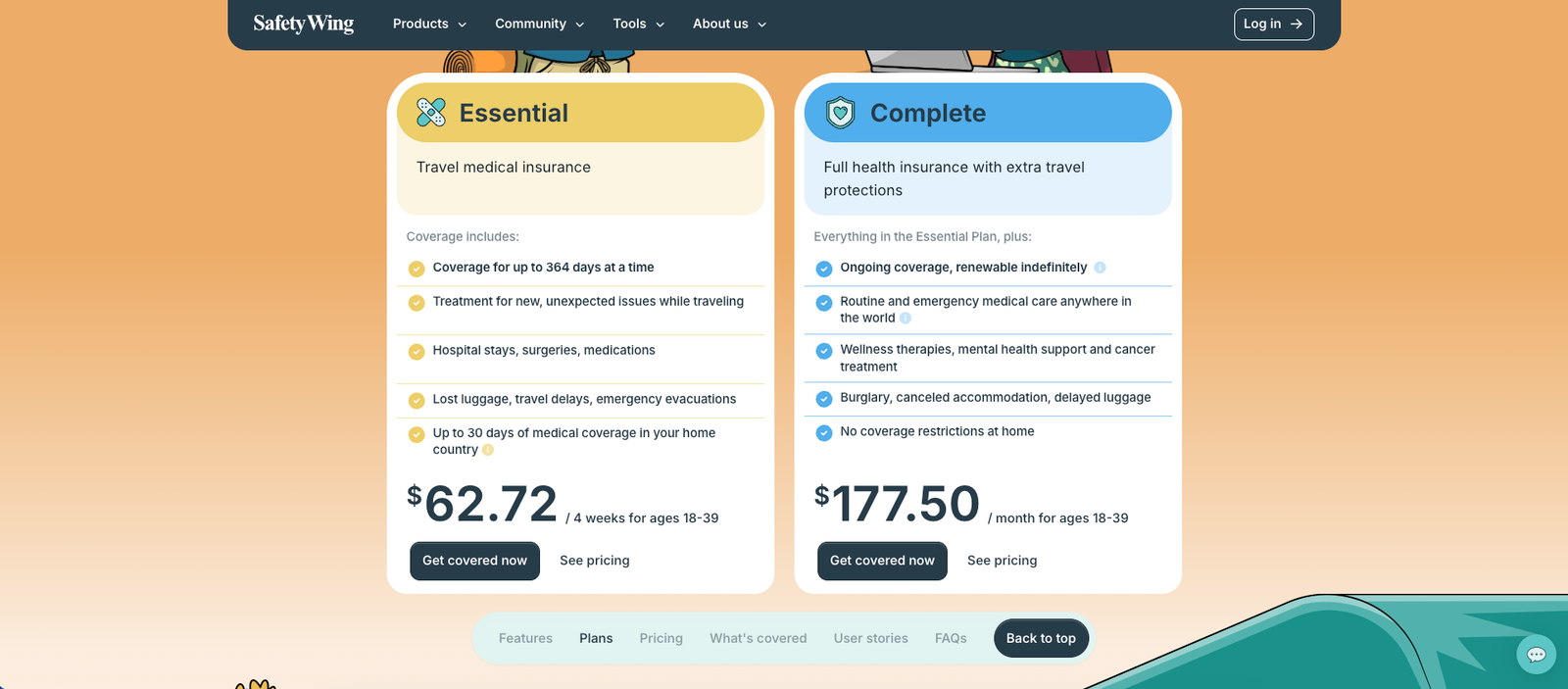Click 'Wellness therapies, mental health support' text

998,358
